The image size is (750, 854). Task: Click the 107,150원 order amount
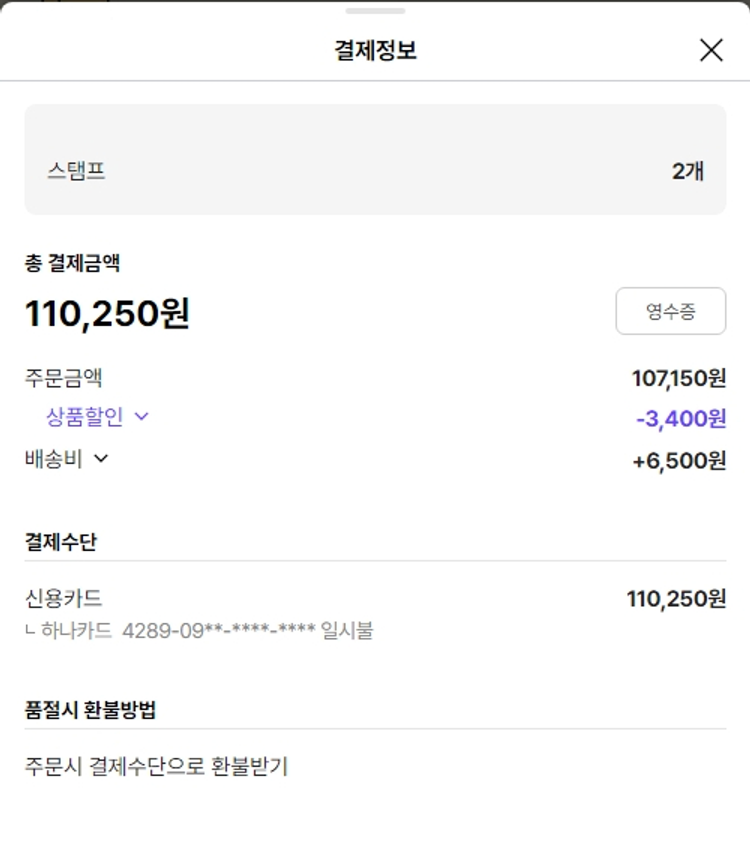679,378
